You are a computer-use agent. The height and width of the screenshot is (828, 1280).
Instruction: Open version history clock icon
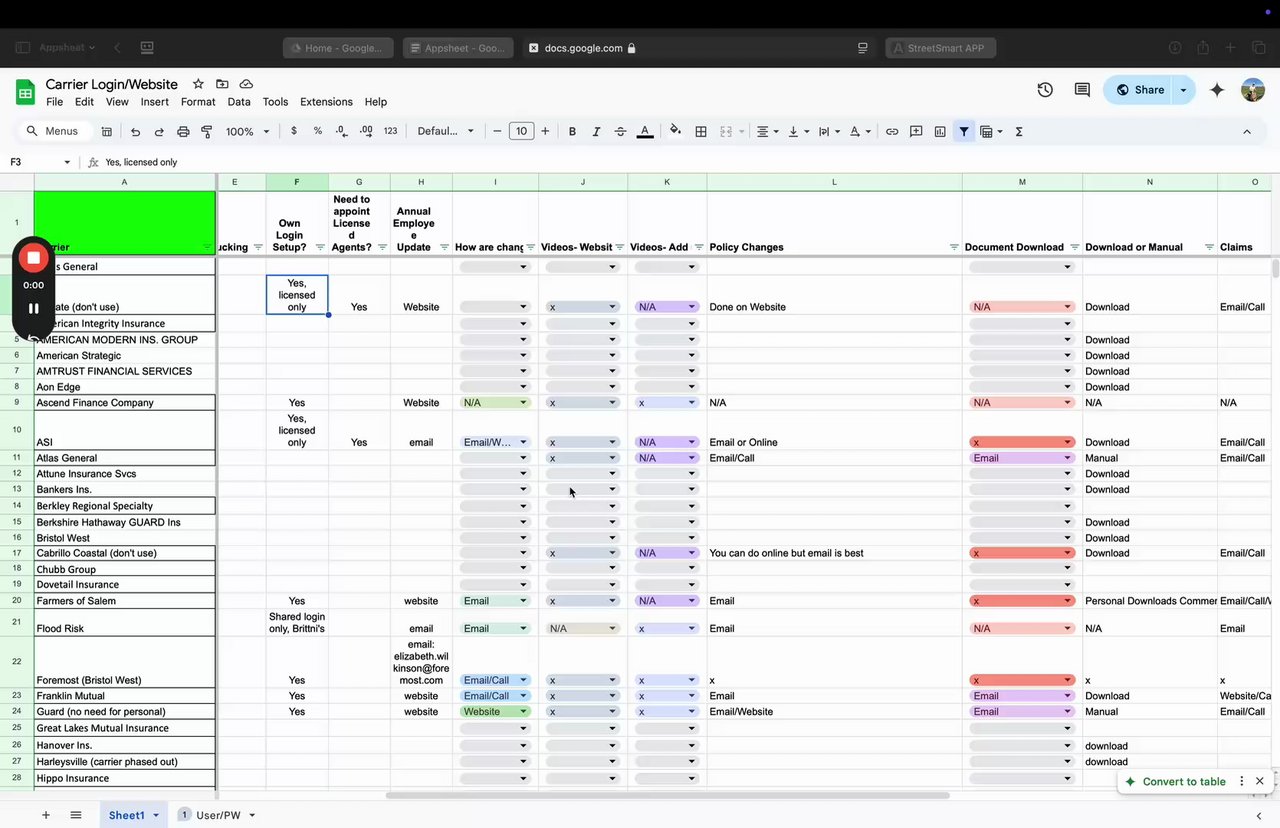pyautogui.click(x=1045, y=90)
